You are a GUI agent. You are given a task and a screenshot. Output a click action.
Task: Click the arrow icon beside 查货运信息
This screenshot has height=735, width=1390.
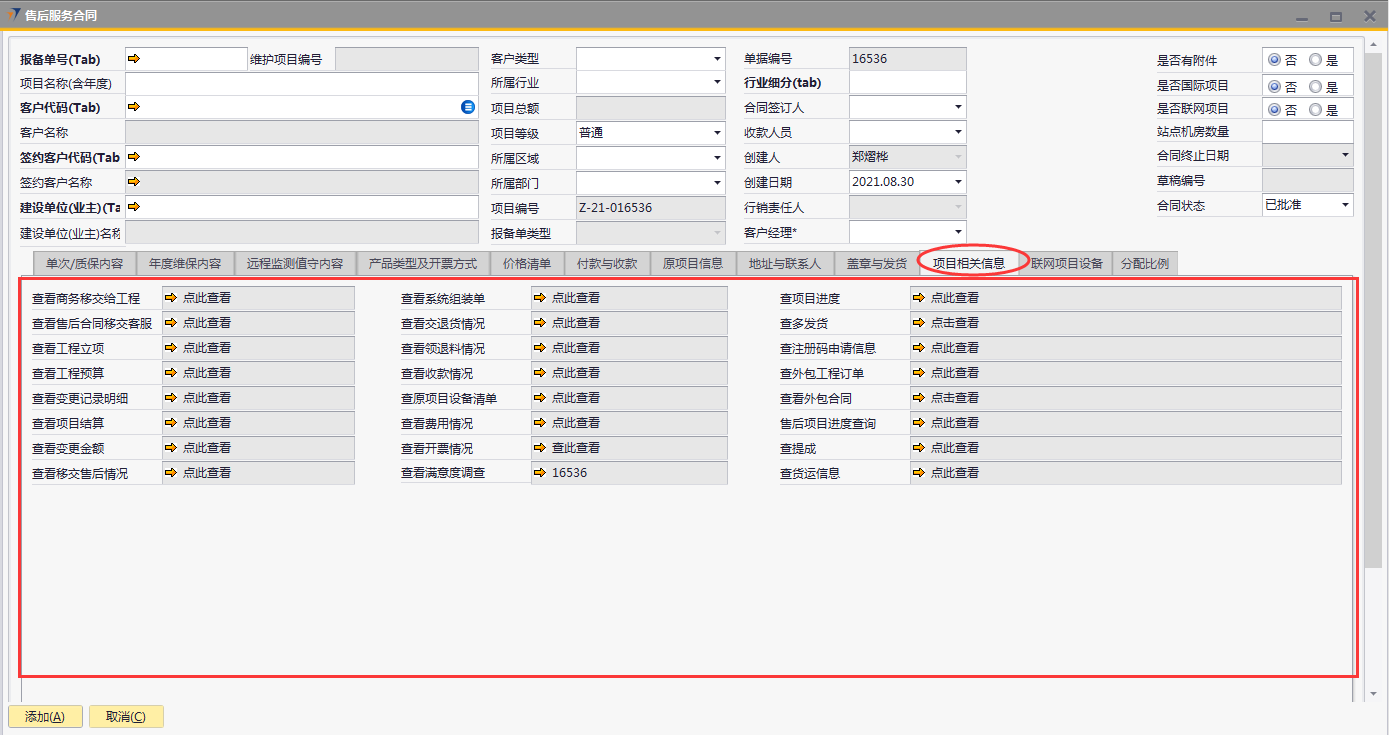tap(920, 473)
